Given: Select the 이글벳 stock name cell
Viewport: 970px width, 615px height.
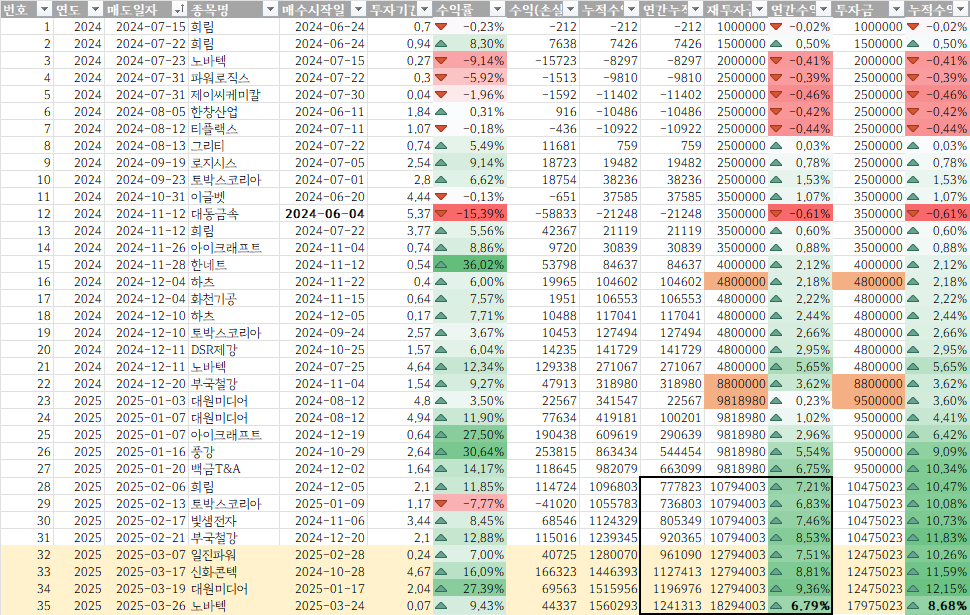Looking at the screenshot, I should tap(233, 197).
